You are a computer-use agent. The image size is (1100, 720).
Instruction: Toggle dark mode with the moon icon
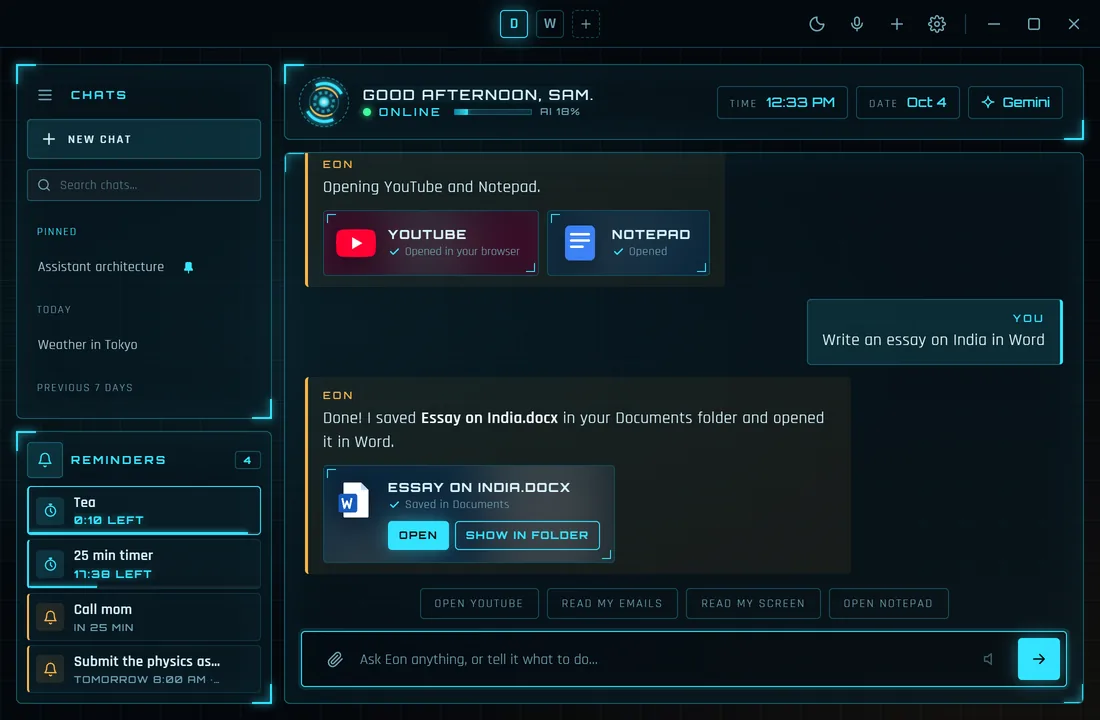coord(817,24)
